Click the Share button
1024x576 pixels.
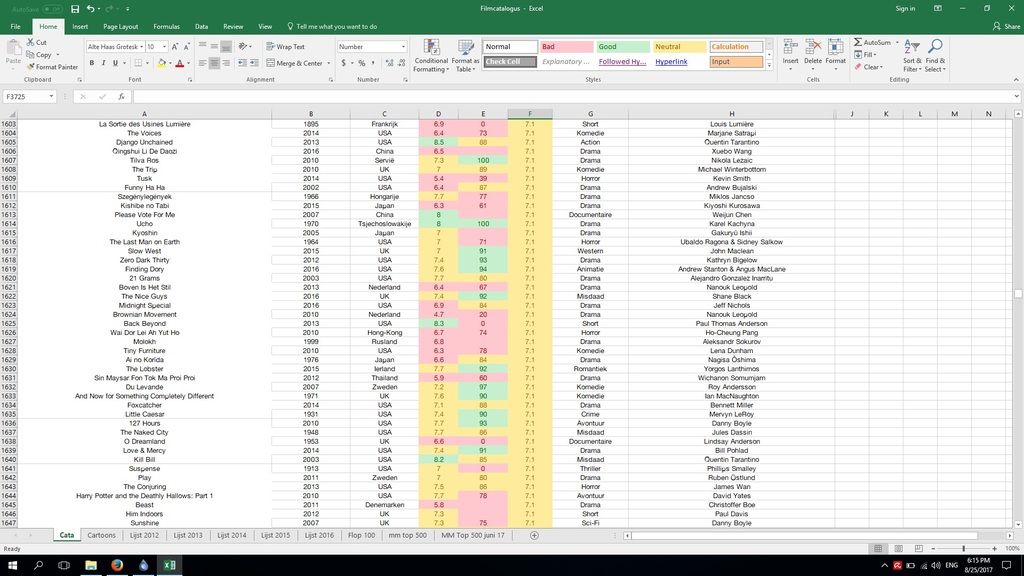tap(1005, 27)
